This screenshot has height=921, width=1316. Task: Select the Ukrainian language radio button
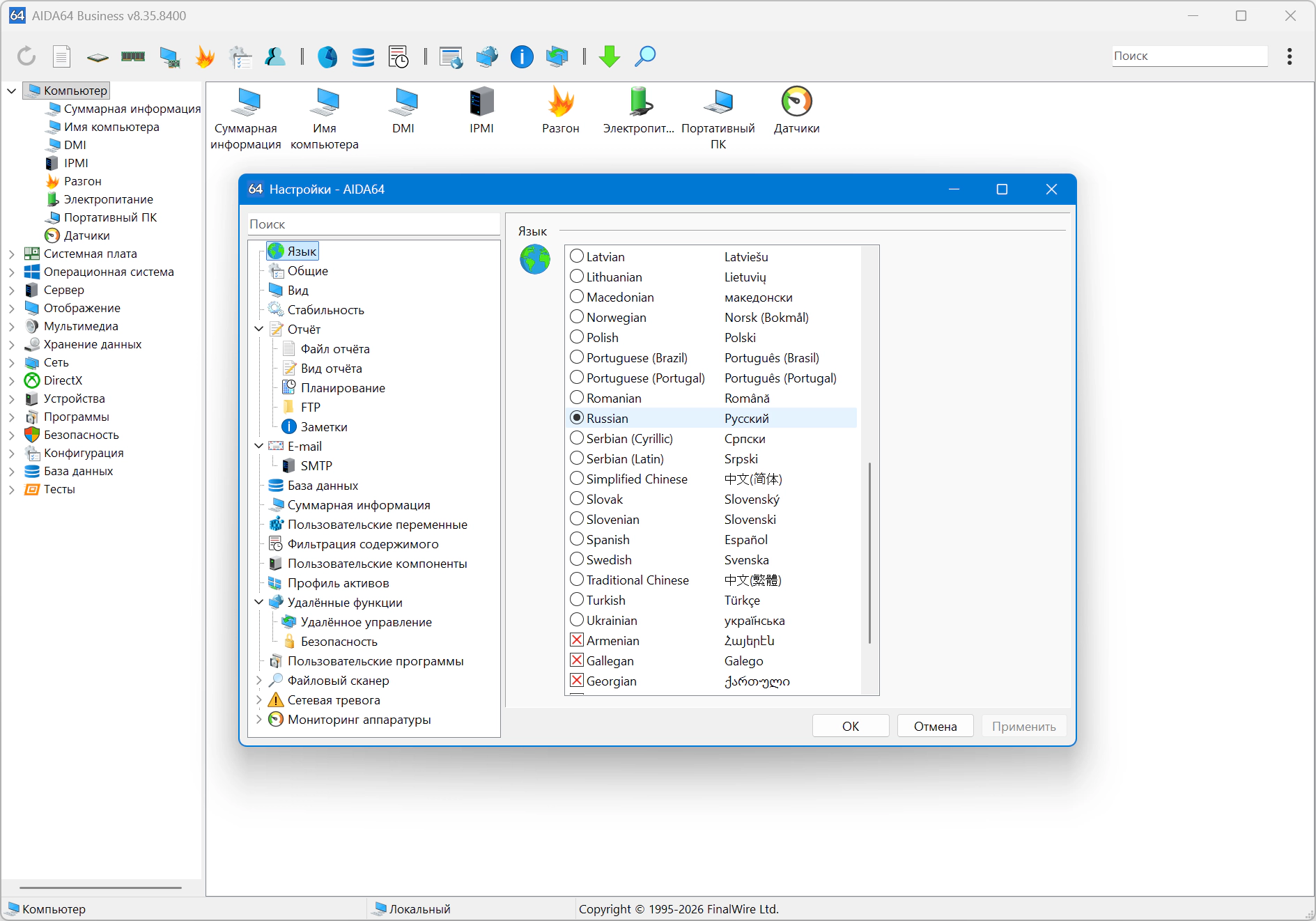pos(577,620)
